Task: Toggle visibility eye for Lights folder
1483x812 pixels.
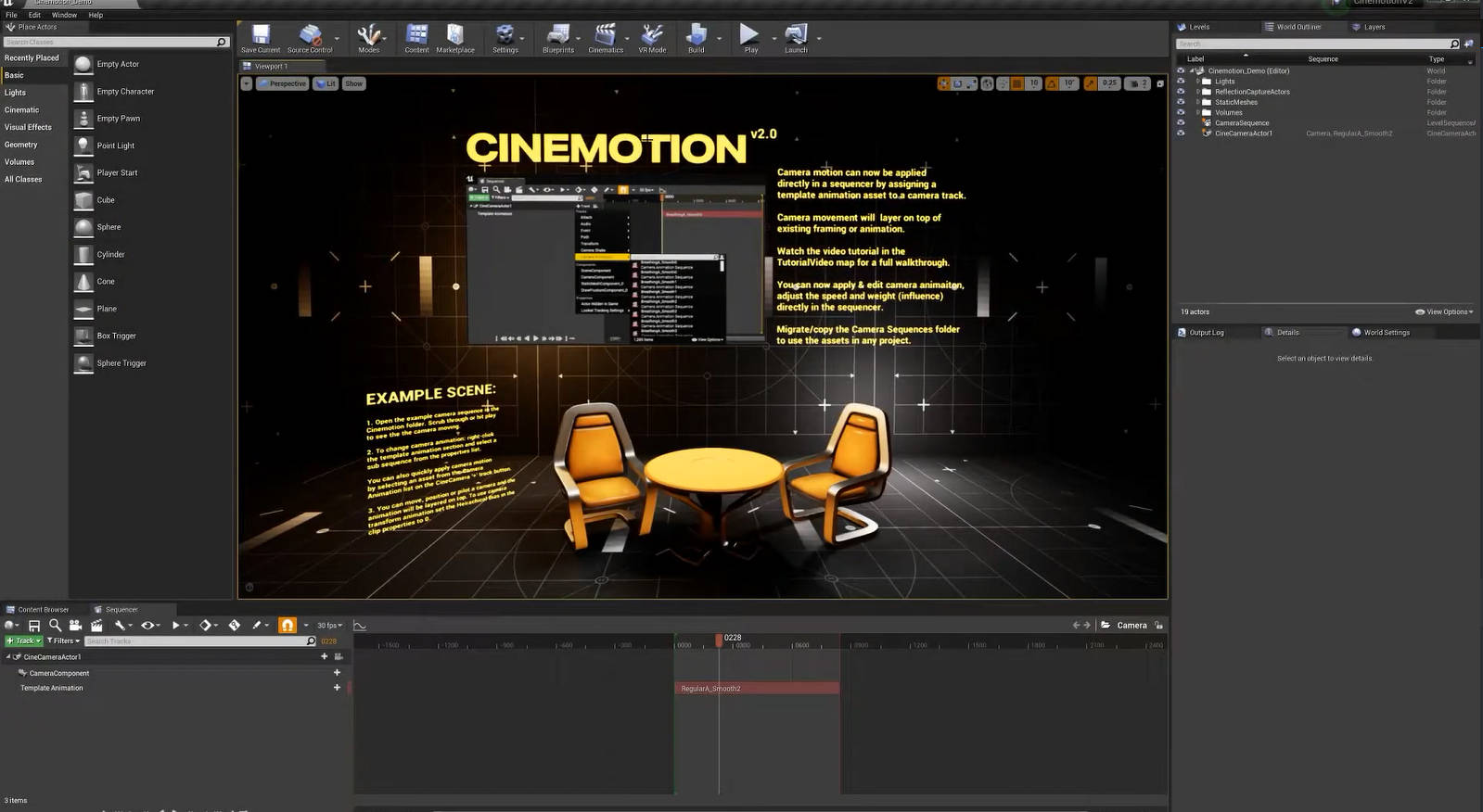Action: 1181,81
